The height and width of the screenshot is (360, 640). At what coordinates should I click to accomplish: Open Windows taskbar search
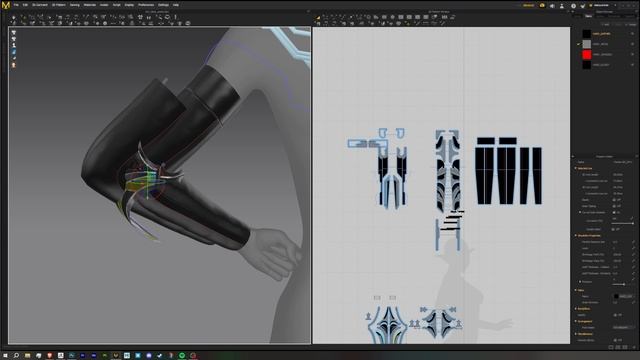pos(16,356)
